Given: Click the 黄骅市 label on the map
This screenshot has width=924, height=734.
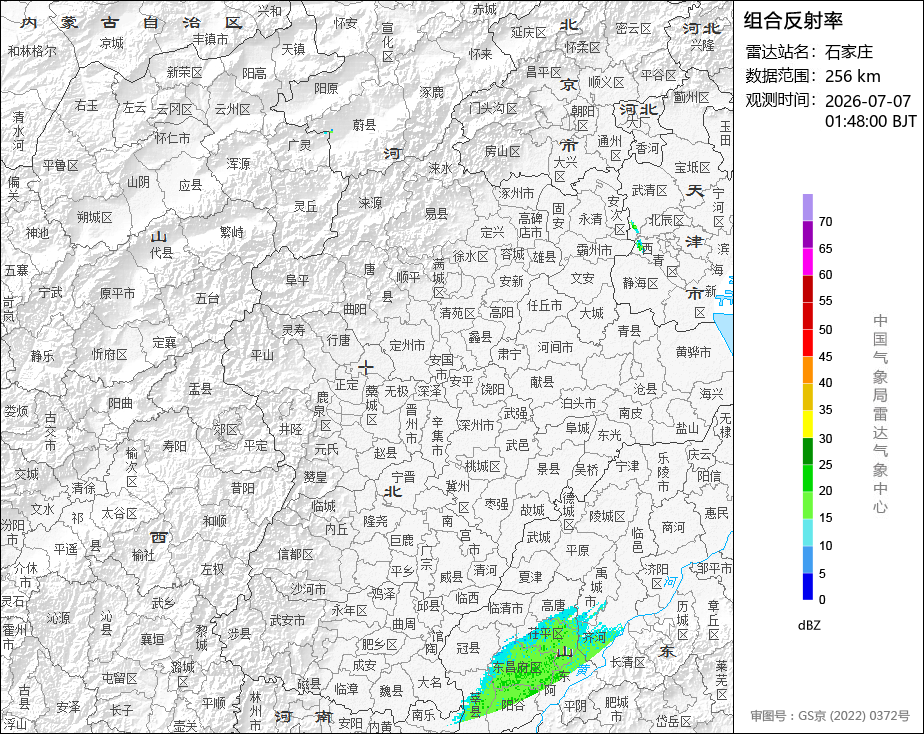Looking at the screenshot, I should click(693, 352).
